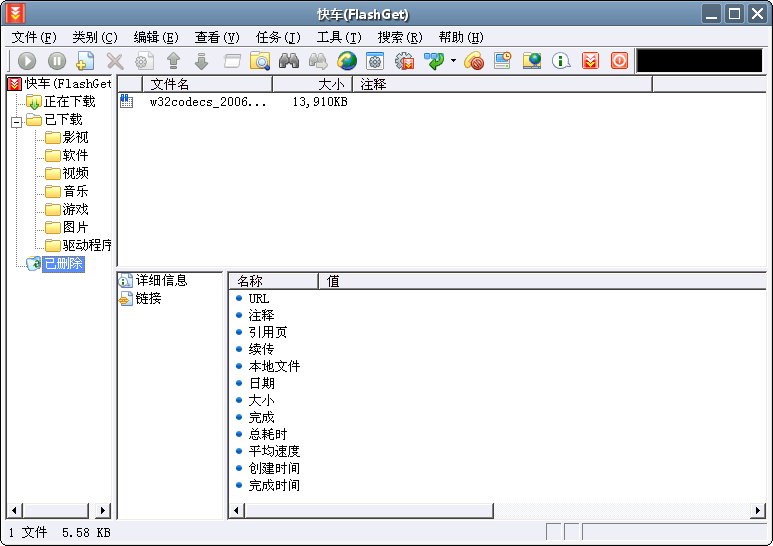Click the greyed window icon in the toolbar

pyautogui.click(x=232, y=61)
